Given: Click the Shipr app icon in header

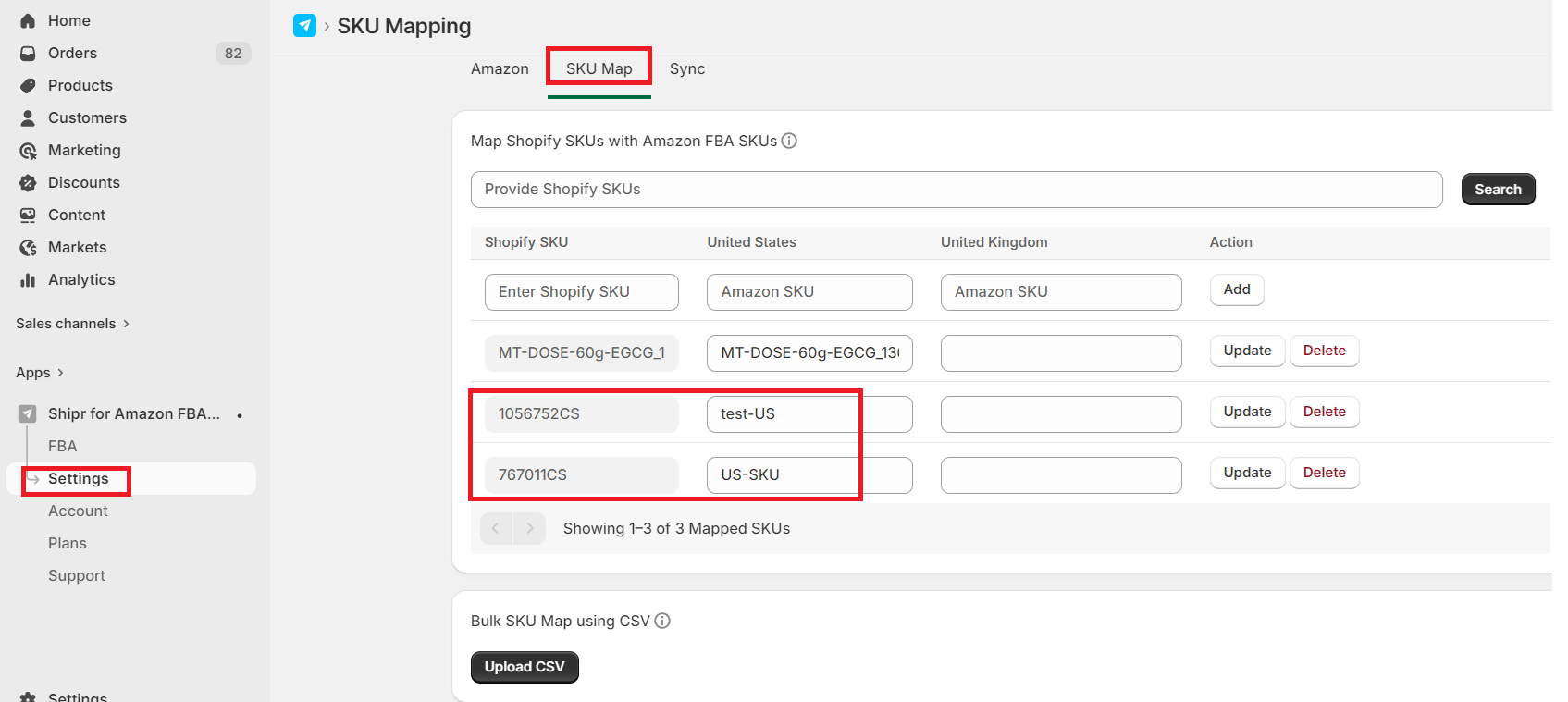Looking at the screenshot, I should (x=304, y=26).
